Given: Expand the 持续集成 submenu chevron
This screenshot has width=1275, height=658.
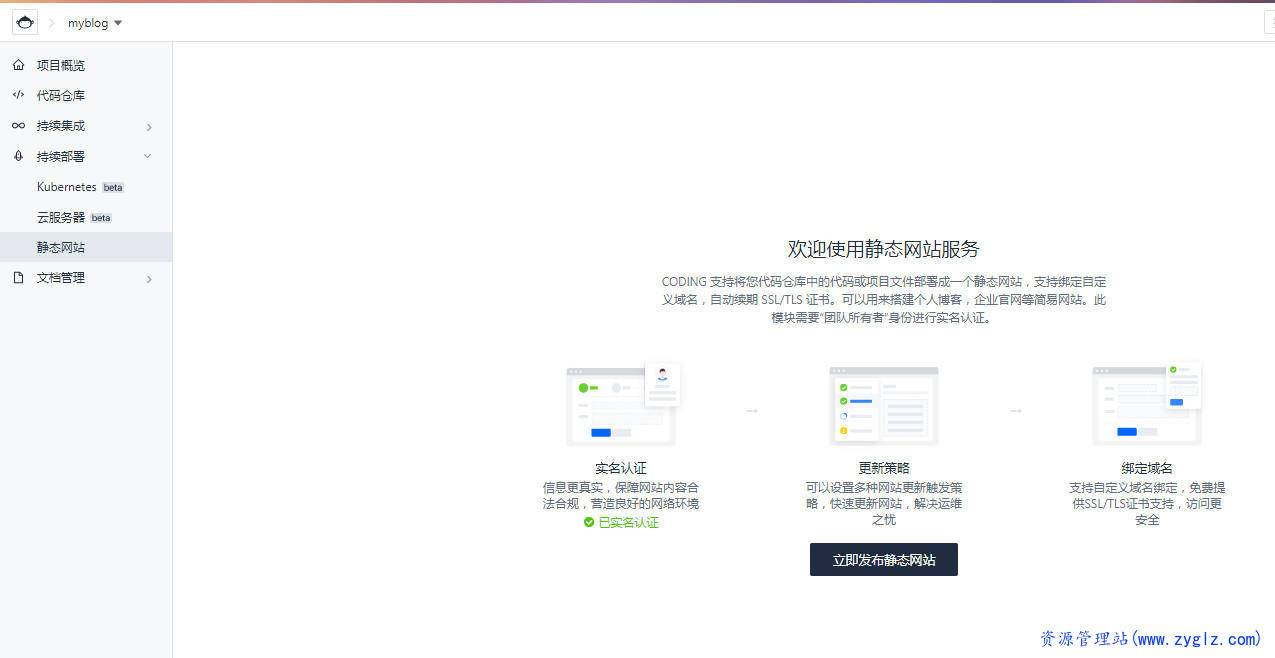Looking at the screenshot, I should [x=149, y=127].
